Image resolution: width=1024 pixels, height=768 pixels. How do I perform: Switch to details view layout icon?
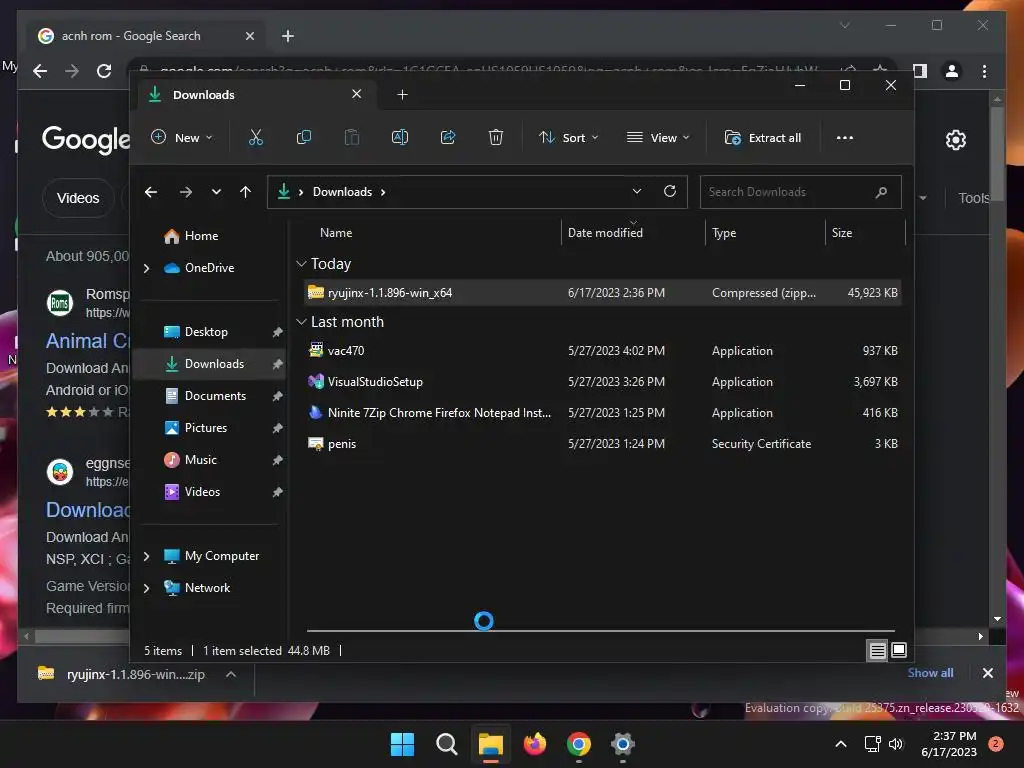(877, 650)
